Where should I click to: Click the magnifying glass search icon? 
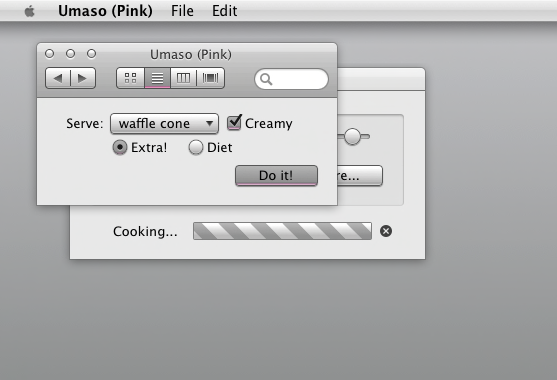tap(266, 79)
